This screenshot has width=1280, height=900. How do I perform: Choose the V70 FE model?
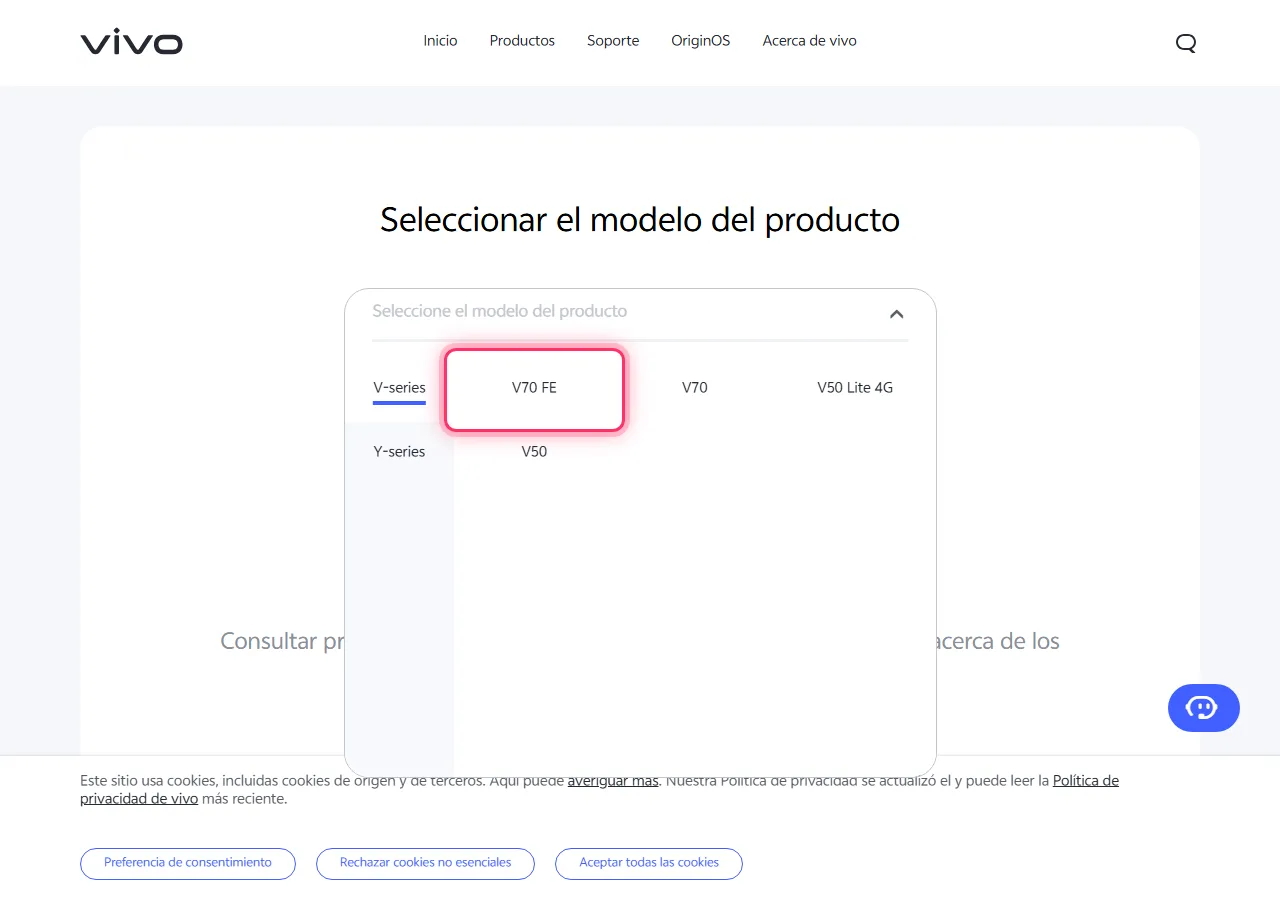[534, 389]
